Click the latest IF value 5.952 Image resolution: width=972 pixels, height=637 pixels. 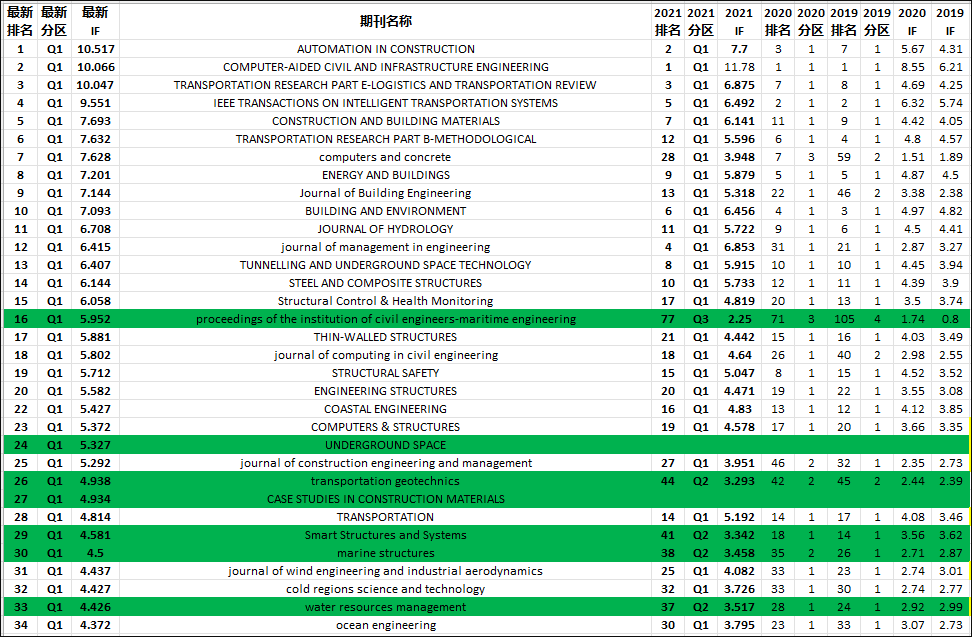[95, 319]
